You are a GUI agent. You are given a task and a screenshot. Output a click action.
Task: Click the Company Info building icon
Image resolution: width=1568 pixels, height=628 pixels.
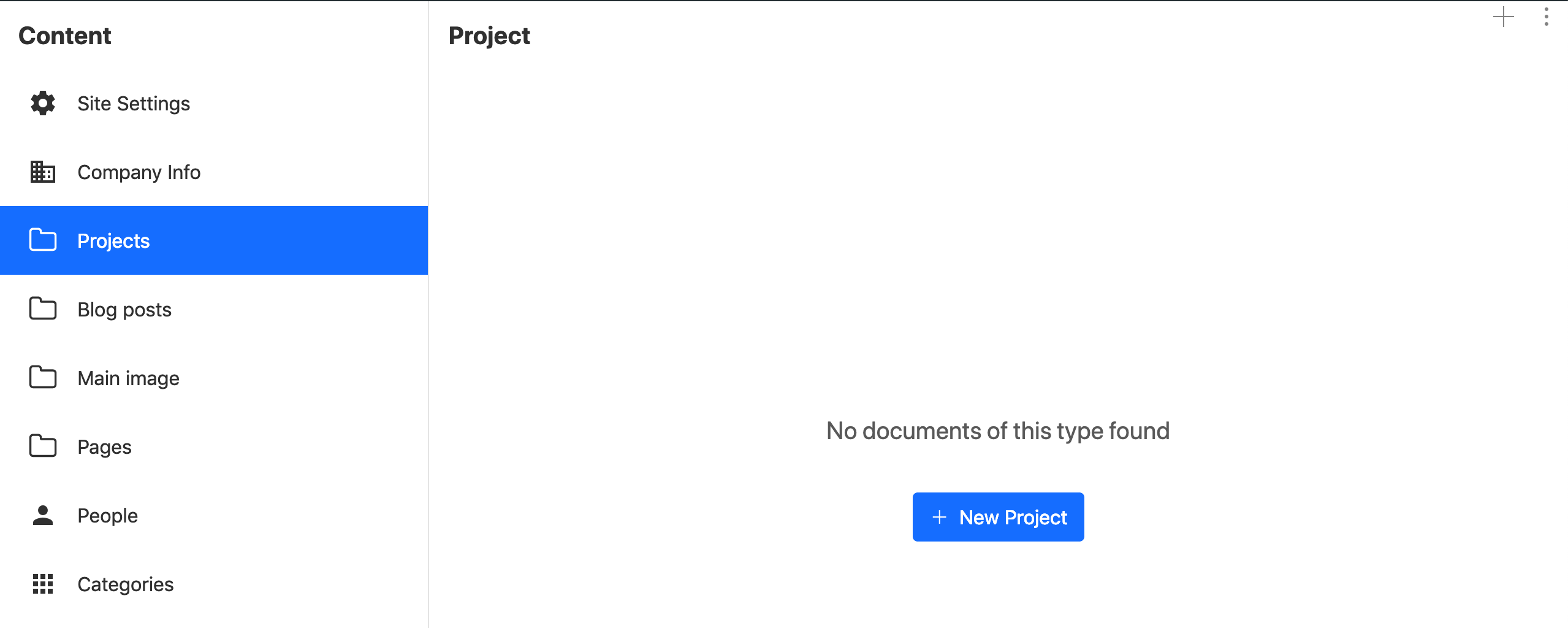(x=42, y=172)
